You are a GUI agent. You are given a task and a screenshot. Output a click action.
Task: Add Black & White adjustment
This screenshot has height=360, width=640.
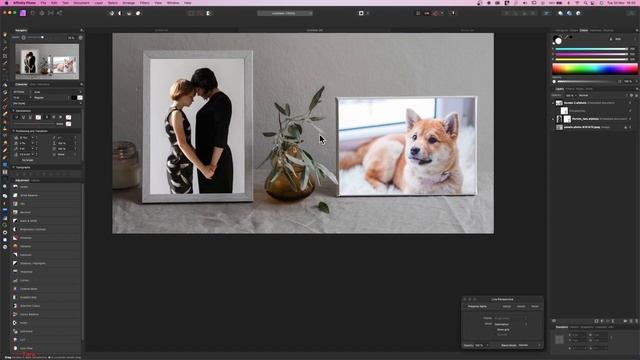pos(46,221)
